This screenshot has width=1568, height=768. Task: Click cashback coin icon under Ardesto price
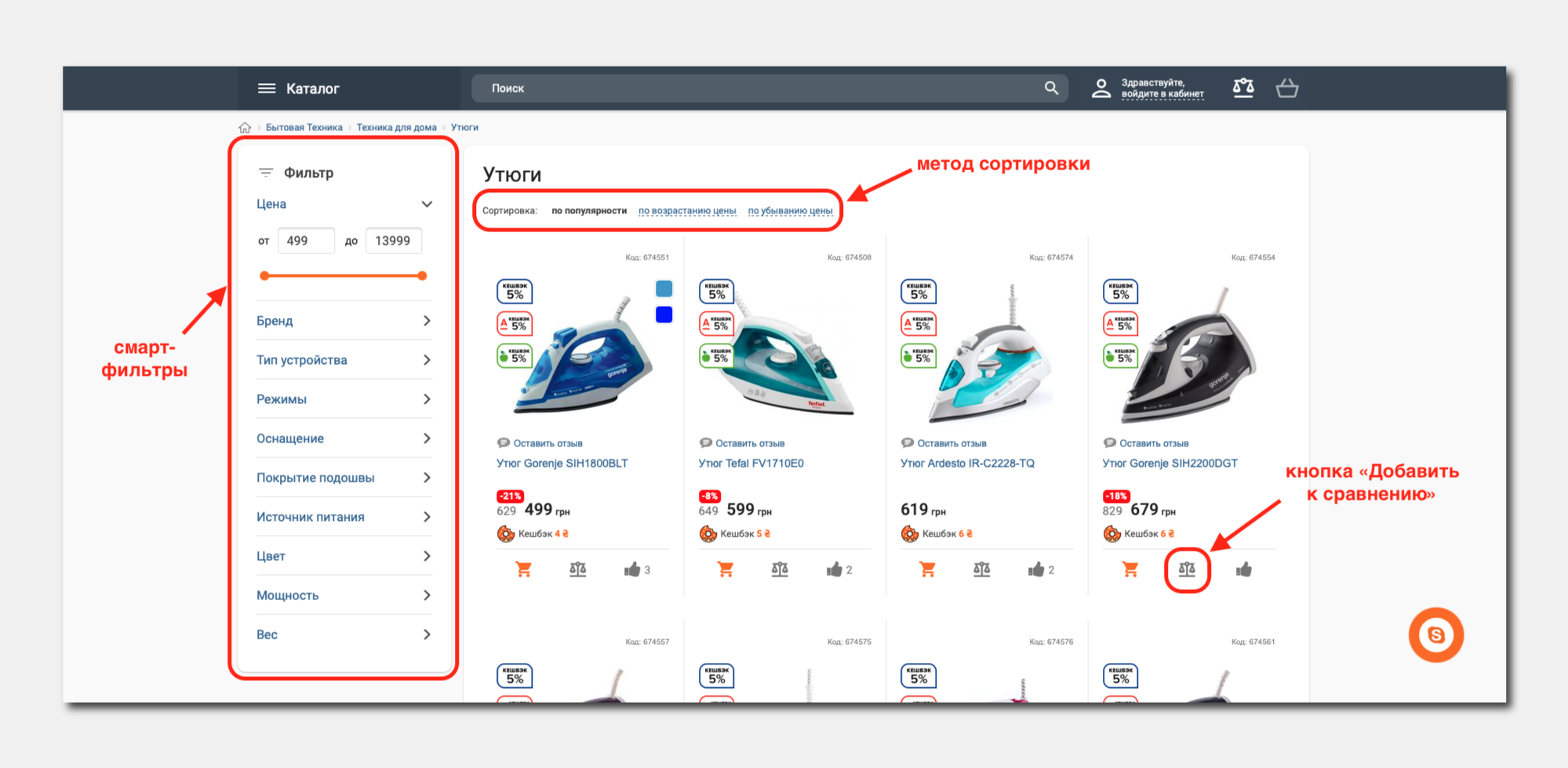point(910,534)
